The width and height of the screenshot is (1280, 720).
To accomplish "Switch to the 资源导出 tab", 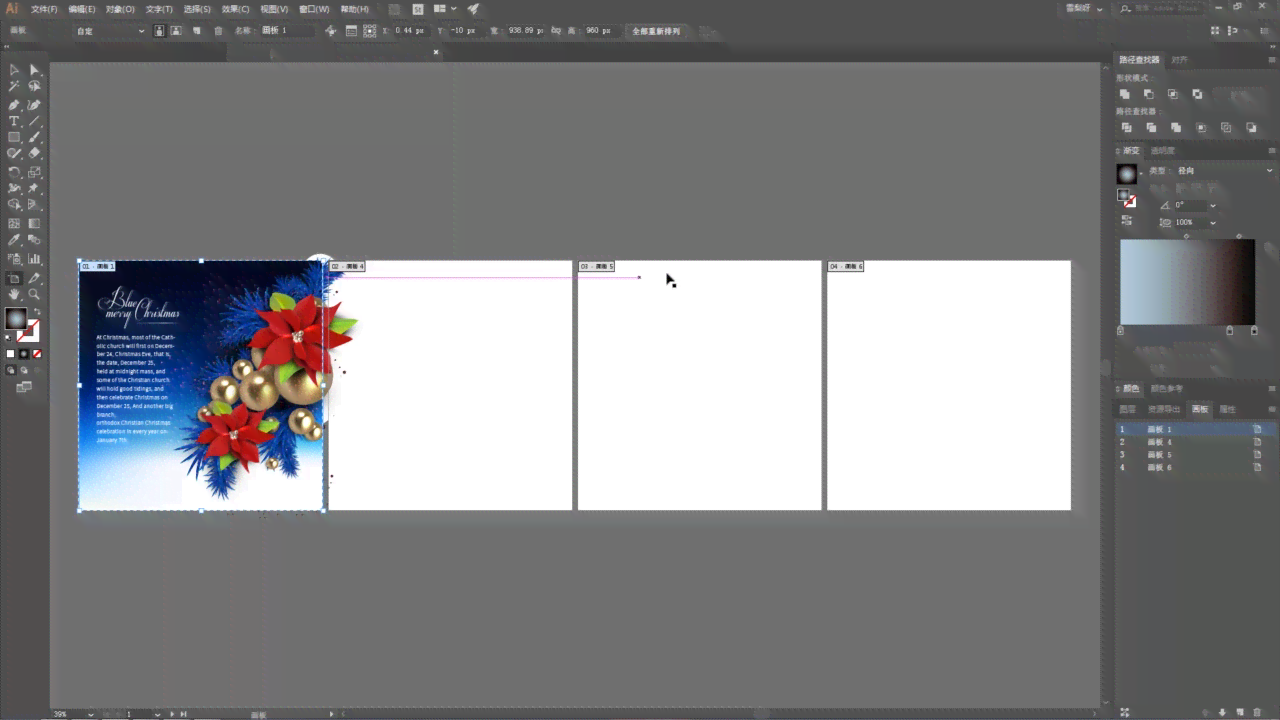I will click(x=1163, y=409).
